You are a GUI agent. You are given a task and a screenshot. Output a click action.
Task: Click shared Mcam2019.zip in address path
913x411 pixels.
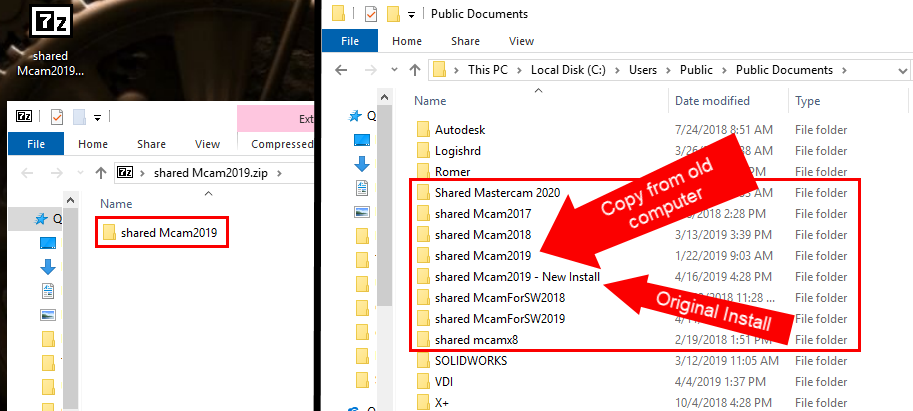[210, 173]
